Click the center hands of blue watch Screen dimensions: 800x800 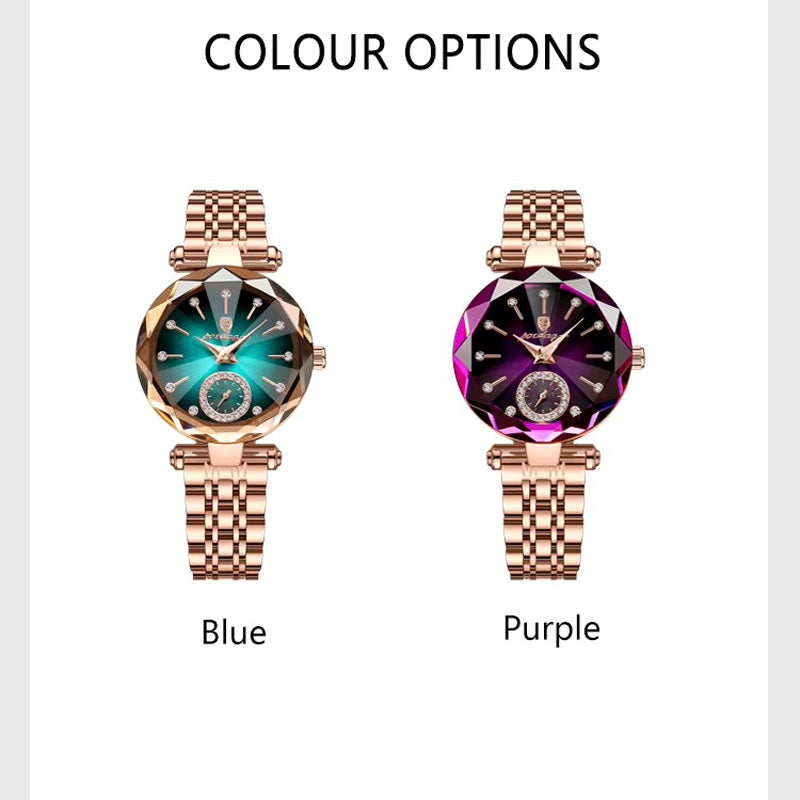point(225,354)
